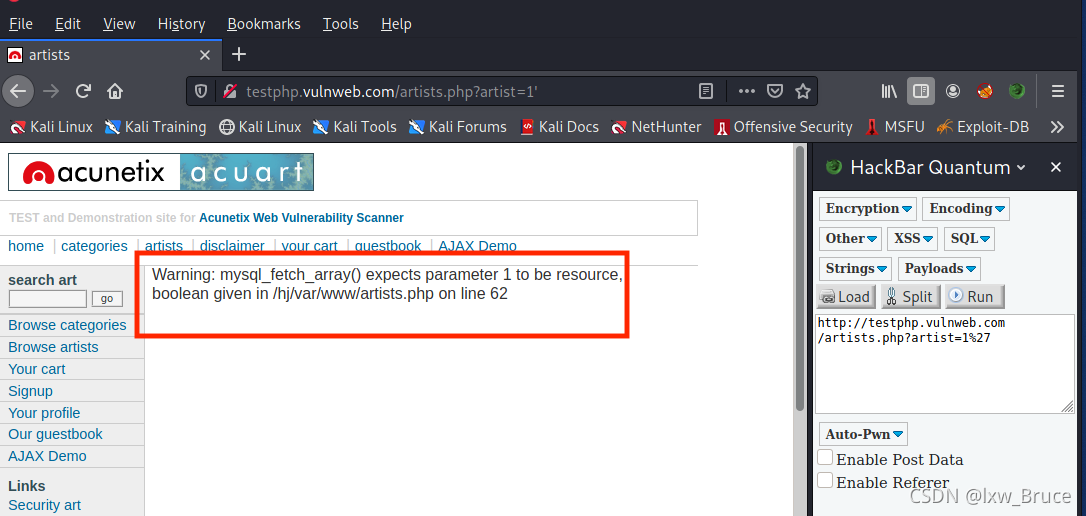
Task: Click the forward navigation arrow
Action: click(51, 91)
